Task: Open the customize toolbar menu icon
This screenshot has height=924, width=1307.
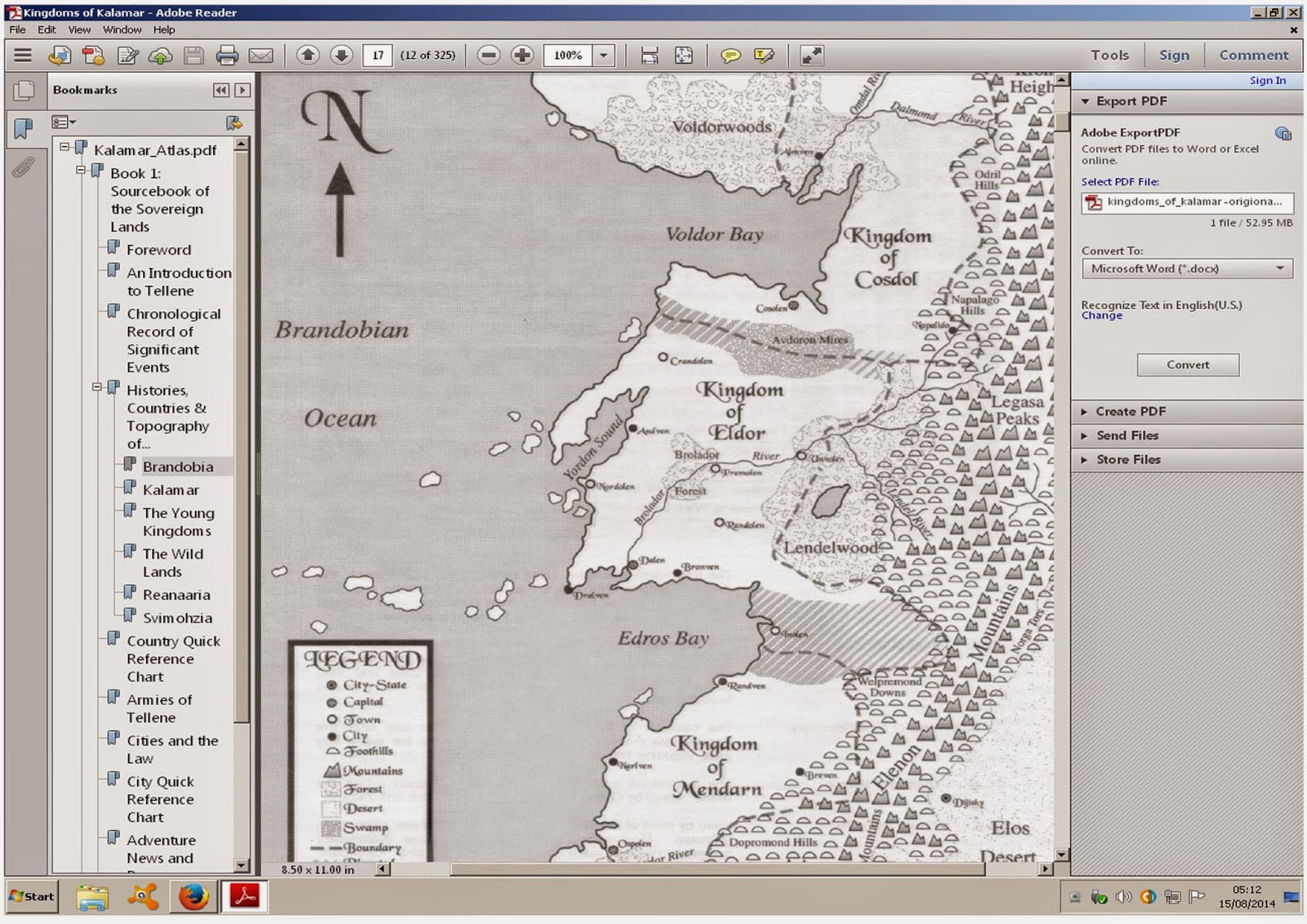Action: pyautogui.click(x=23, y=56)
